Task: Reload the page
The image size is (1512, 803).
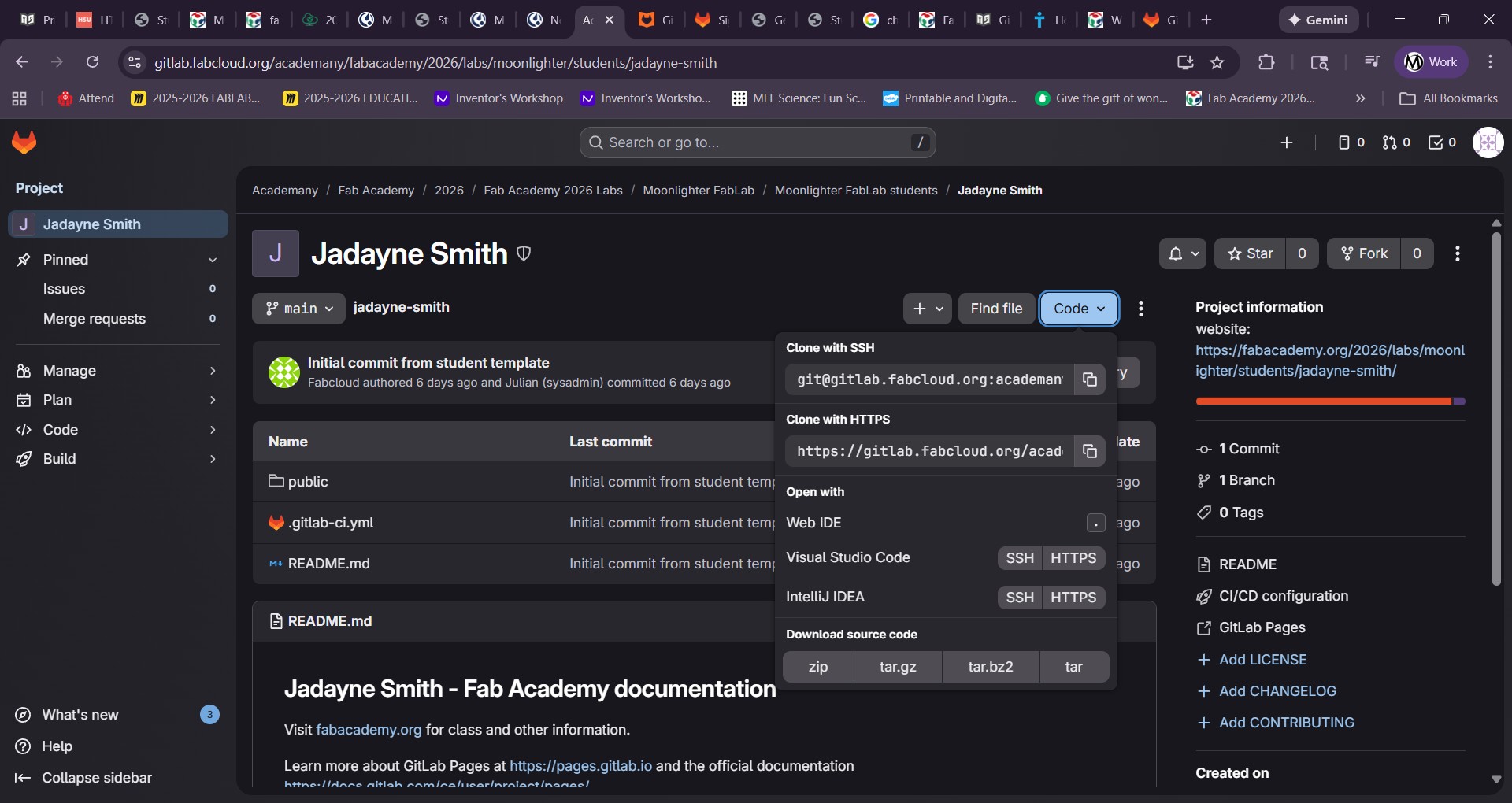Action: (x=93, y=62)
